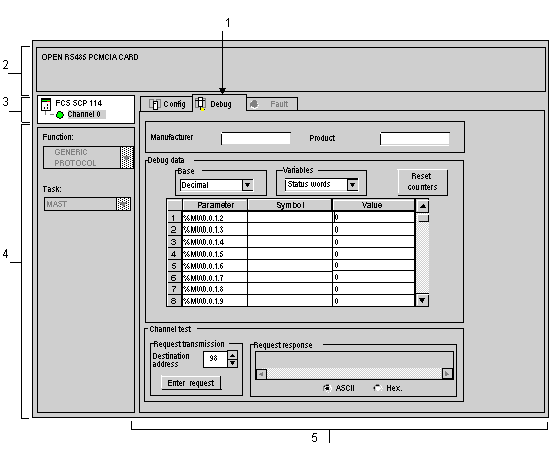Click the Debug tab icon
This screenshot has height=456, width=552.
click(200, 104)
